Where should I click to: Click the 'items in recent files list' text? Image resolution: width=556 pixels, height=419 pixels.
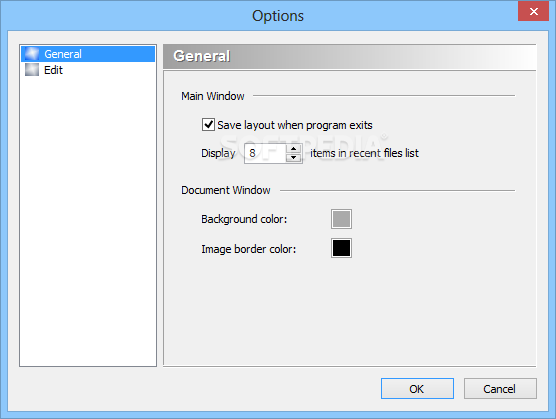tap(364, 153)
